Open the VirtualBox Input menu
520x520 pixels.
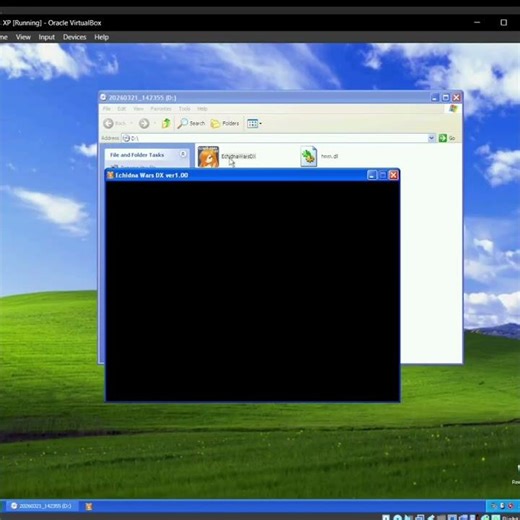tap(46, 37)
